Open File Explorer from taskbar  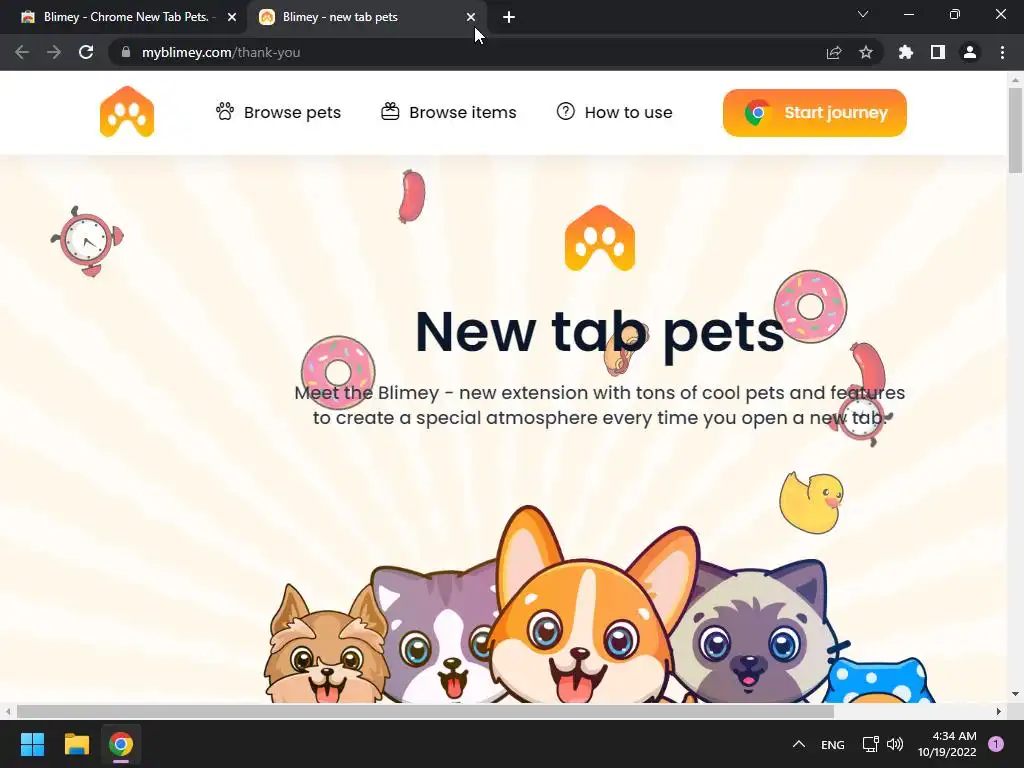76,744
